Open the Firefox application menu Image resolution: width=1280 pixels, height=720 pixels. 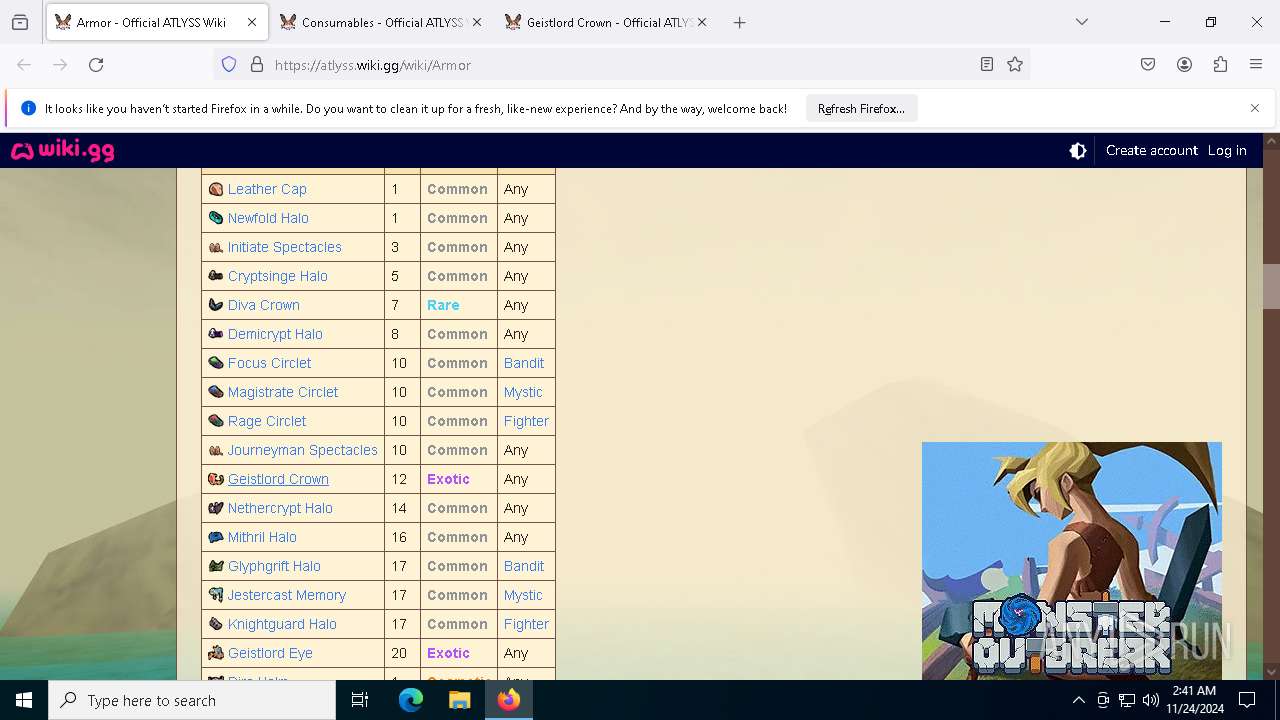point(1256,65)
